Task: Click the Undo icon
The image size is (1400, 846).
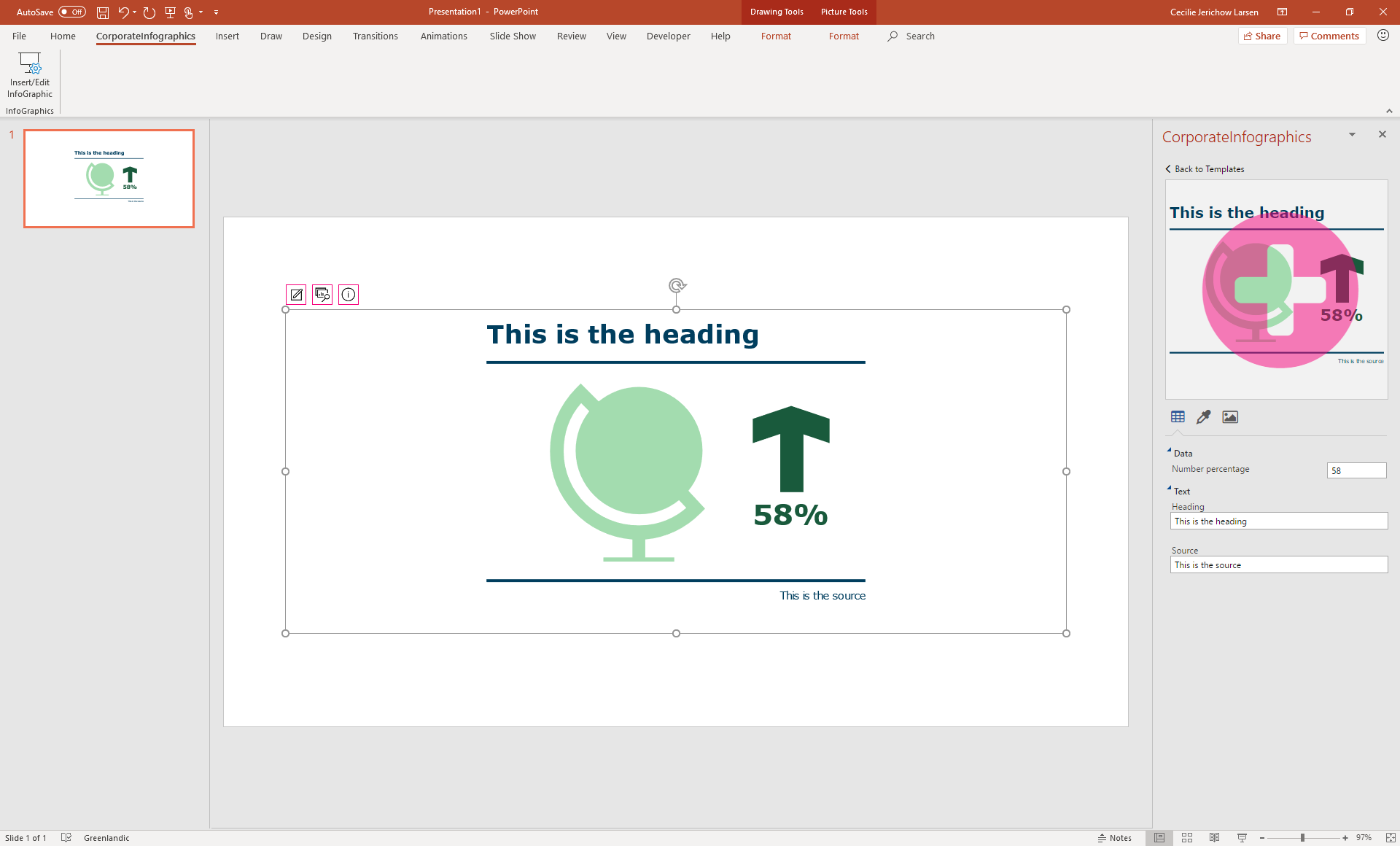Action: click(x=123, y=12)
